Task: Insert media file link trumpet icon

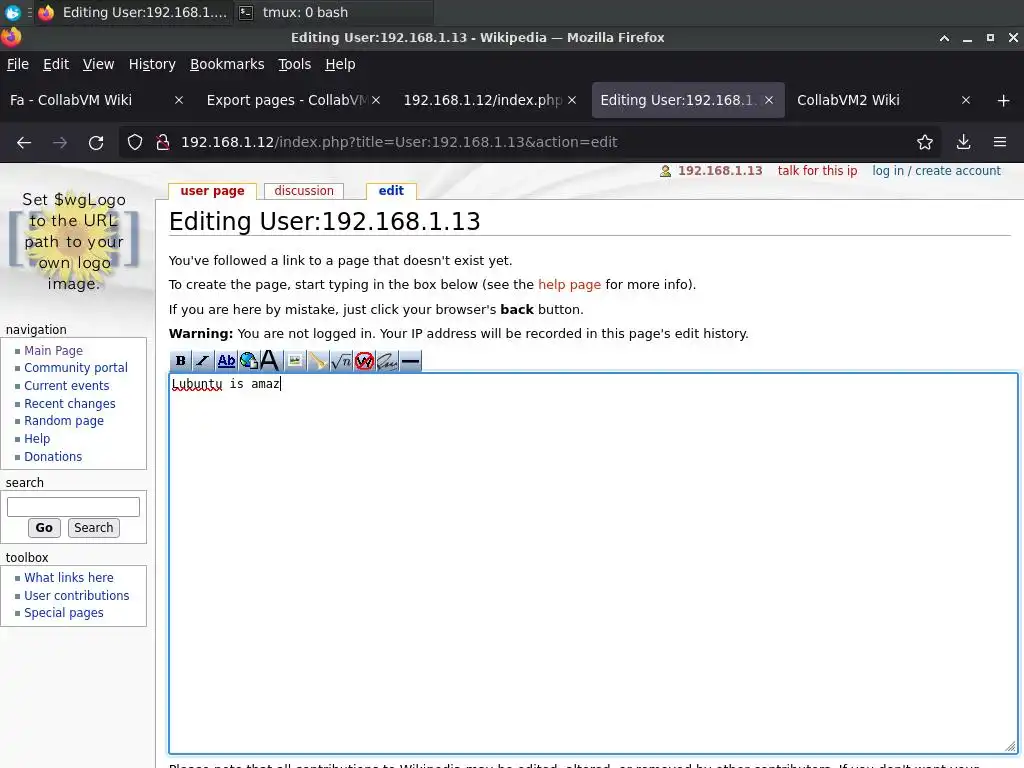Action: click(x=318, y=360)
